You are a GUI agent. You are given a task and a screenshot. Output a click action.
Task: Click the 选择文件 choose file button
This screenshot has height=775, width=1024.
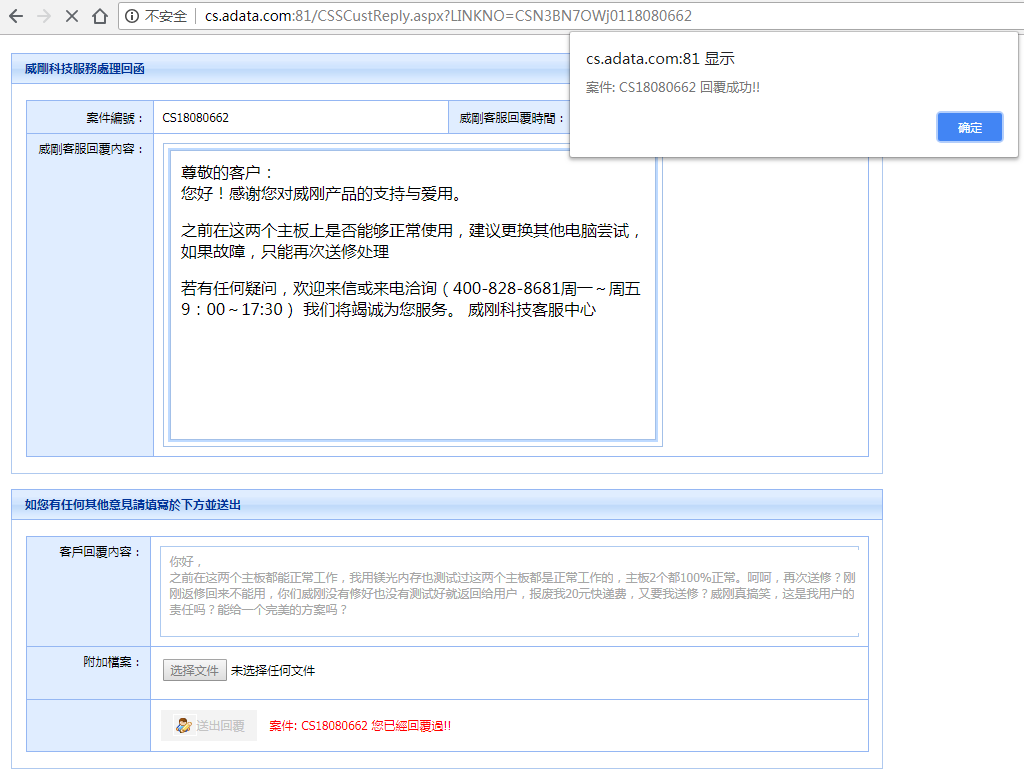point(195,670)
